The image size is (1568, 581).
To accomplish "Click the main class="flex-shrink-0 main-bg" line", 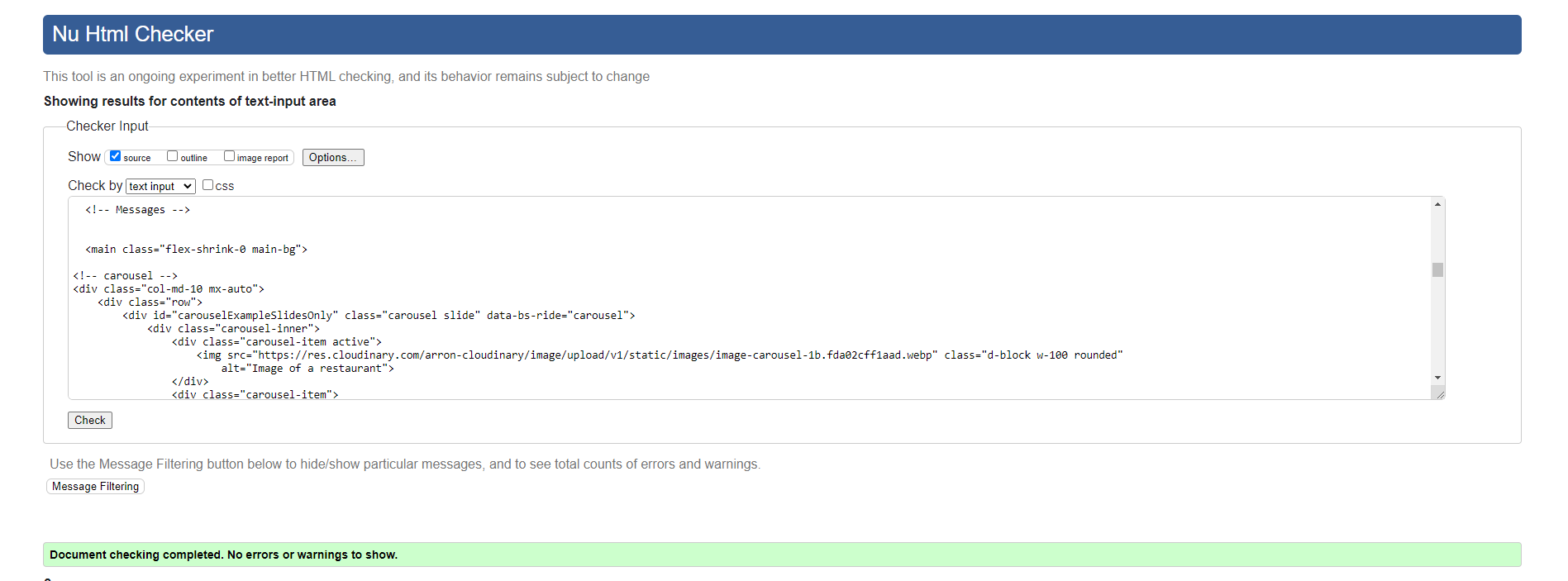I will point(197,250).
